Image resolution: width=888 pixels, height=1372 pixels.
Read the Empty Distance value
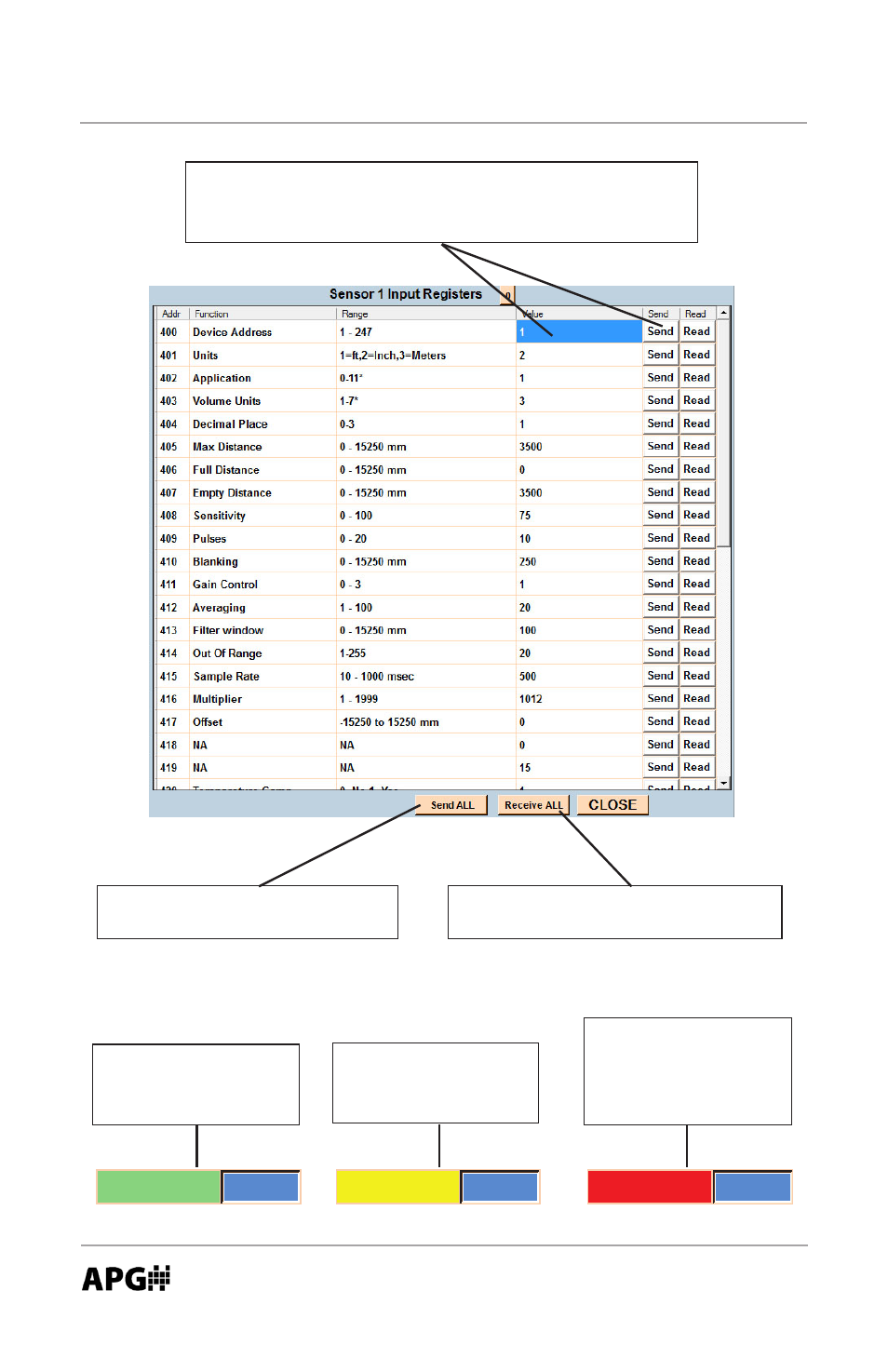click(696, 492)
